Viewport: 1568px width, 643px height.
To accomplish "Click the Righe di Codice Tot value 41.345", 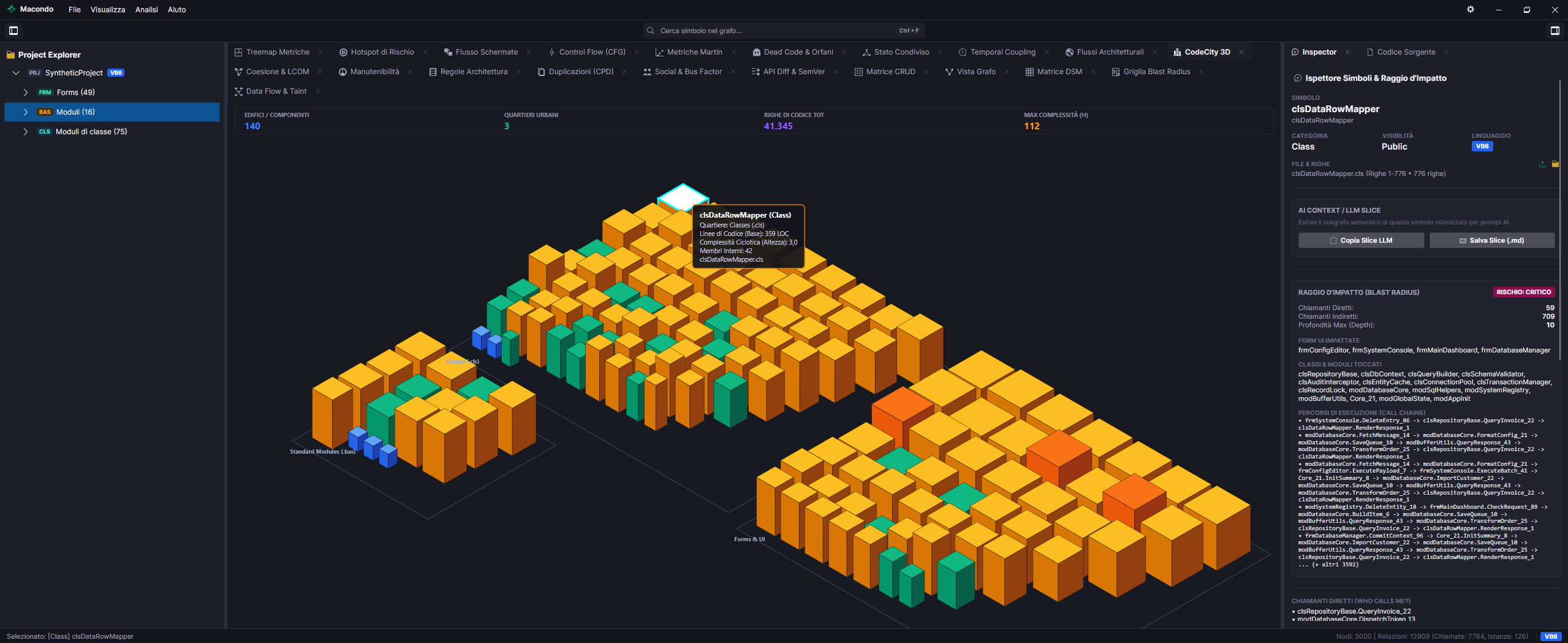I will [x=778, y=126].
